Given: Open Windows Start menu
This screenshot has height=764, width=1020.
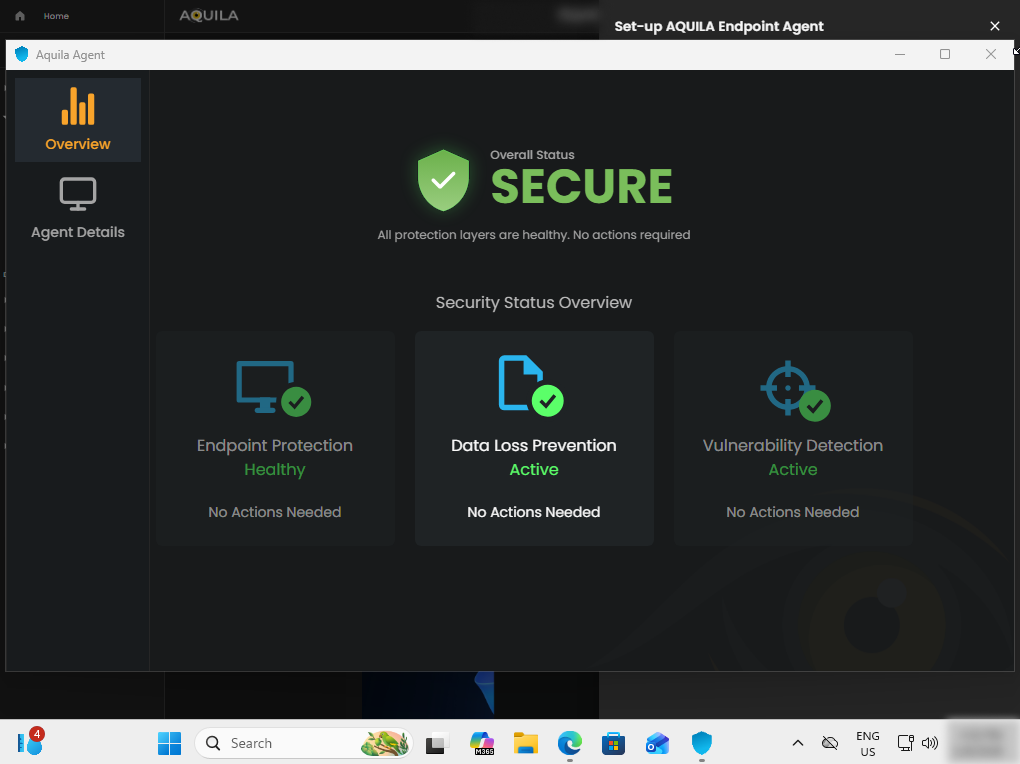Looking at the screenshot, I should (170, 743).
